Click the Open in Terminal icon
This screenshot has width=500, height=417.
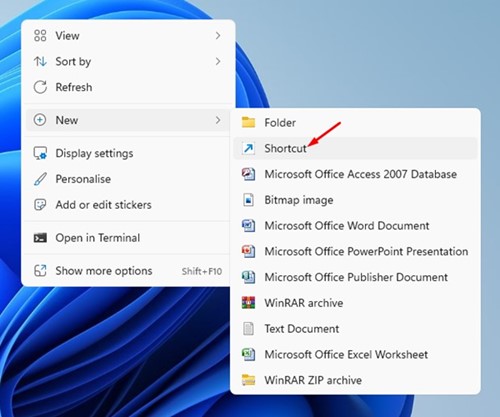[x=40, y=238]
